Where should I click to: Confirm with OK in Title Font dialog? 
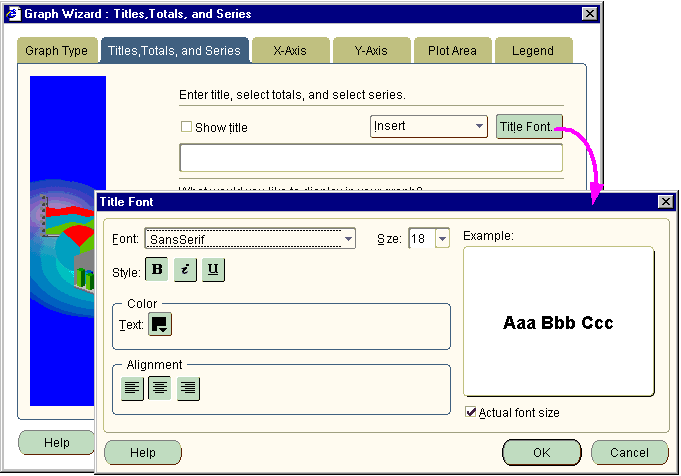542,453
